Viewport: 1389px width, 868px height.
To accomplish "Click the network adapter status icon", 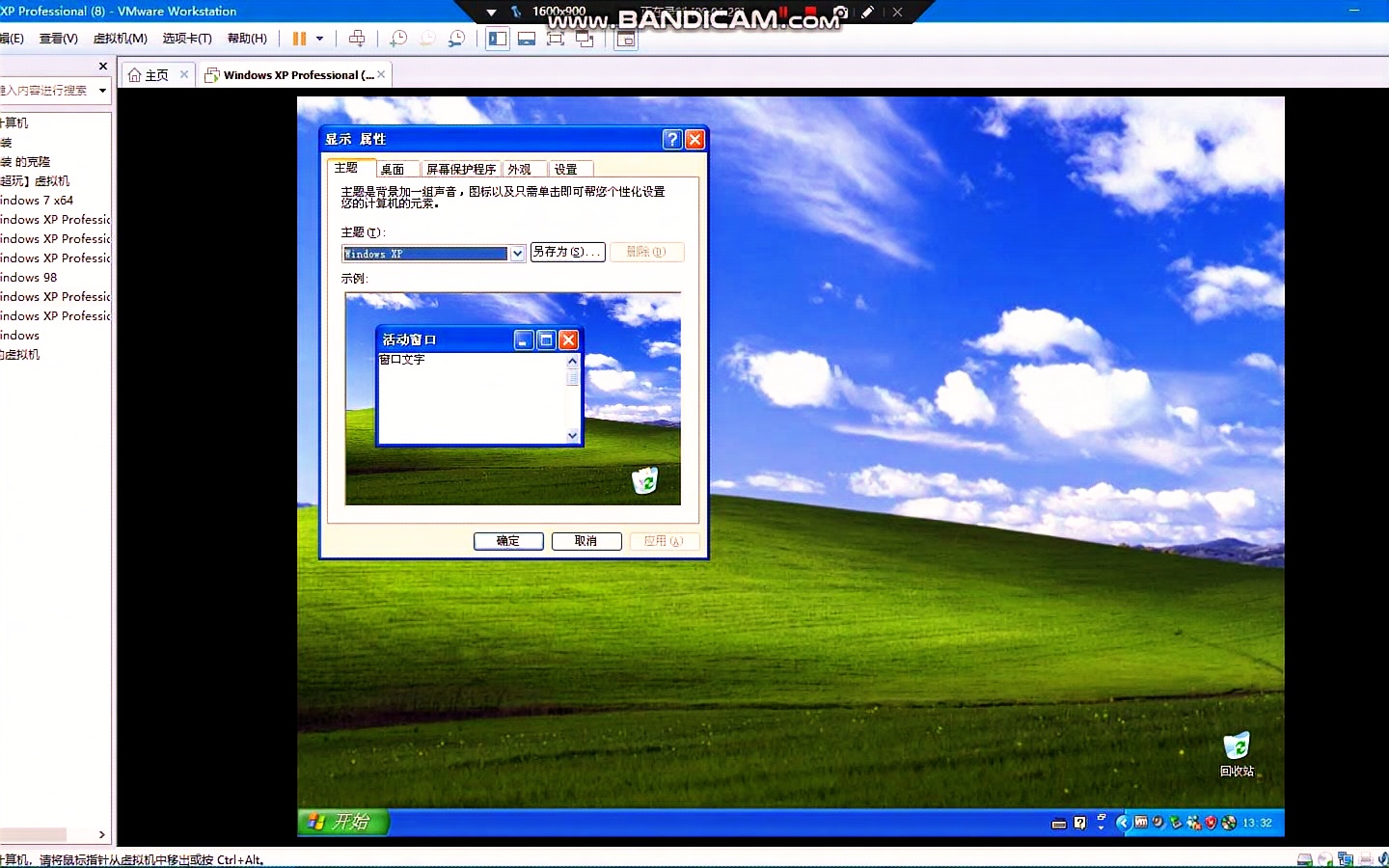I will click(1346, 859).
